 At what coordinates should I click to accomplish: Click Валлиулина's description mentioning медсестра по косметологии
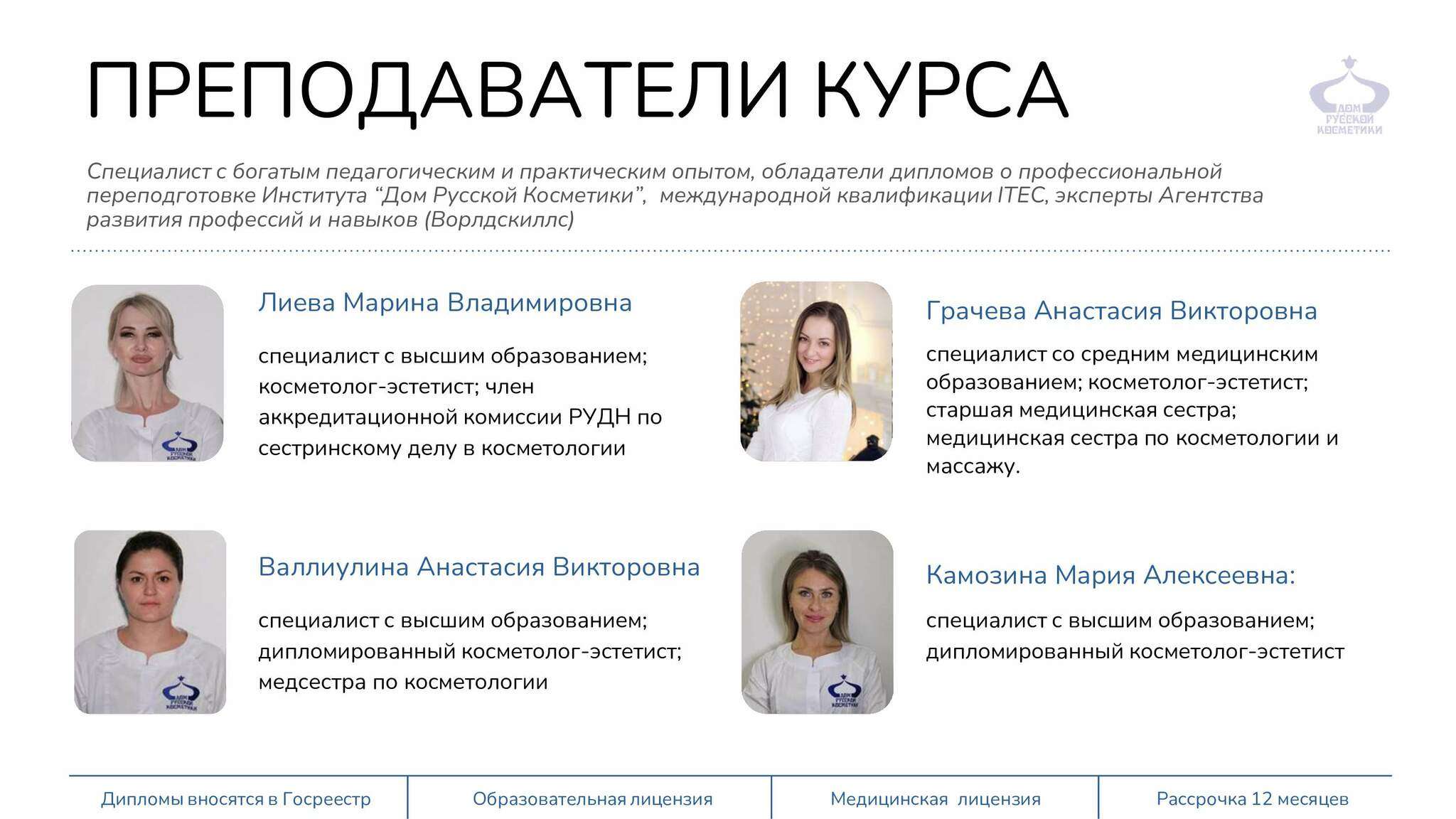[x=469, y=651]
